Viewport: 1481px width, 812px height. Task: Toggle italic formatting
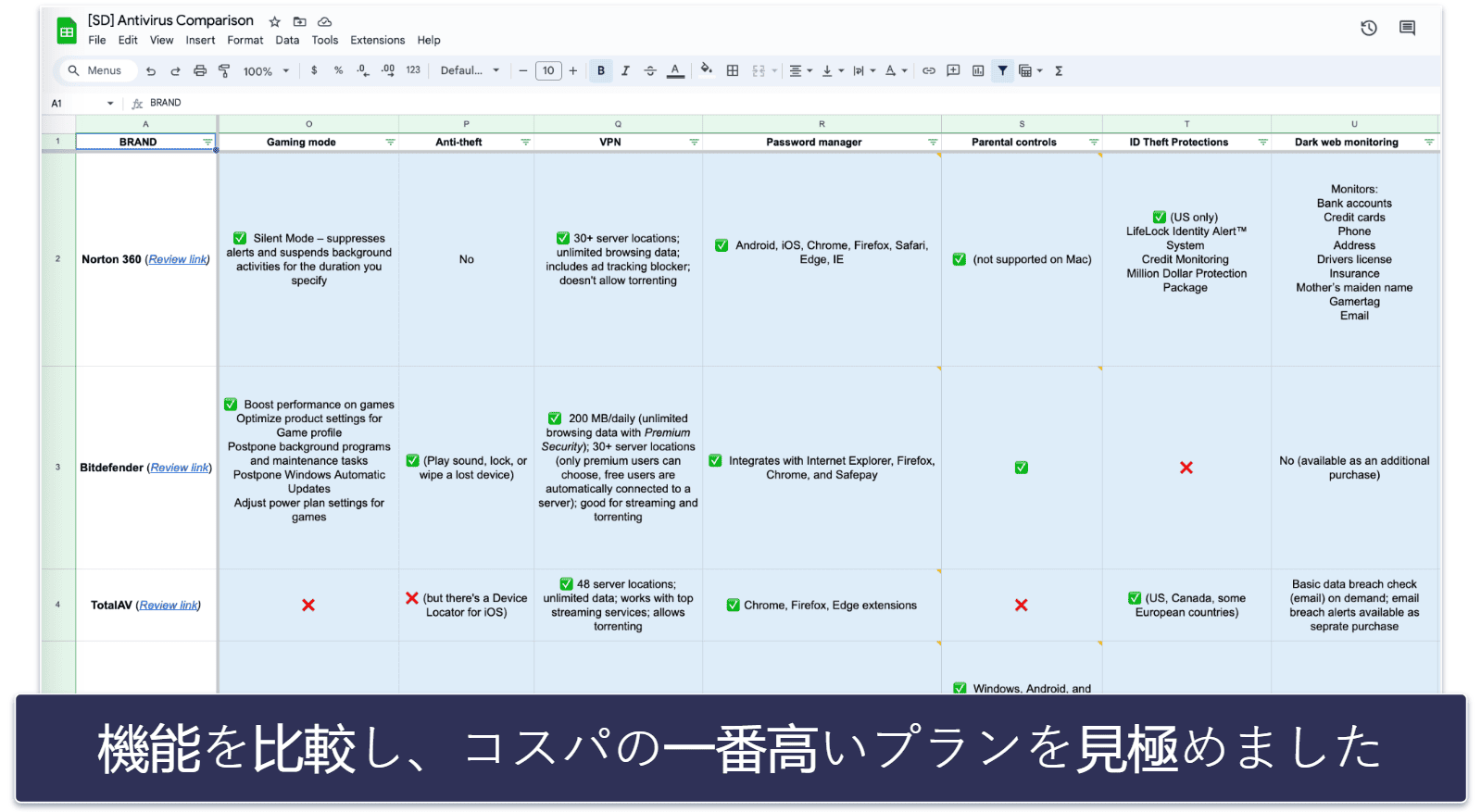click(625, 70)
